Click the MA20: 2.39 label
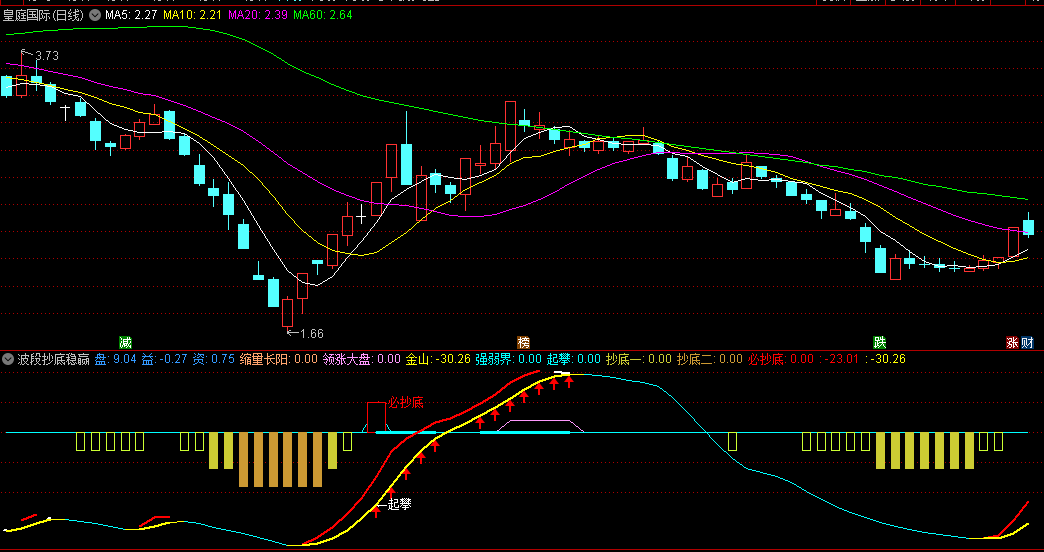 [257, 15]
